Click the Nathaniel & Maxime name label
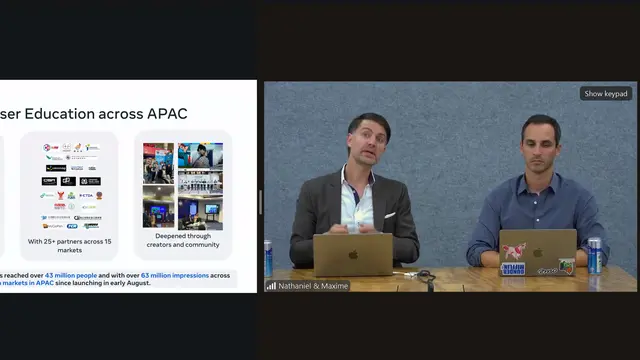The width and height of the screenshot is (640, 360). [313, 286]
